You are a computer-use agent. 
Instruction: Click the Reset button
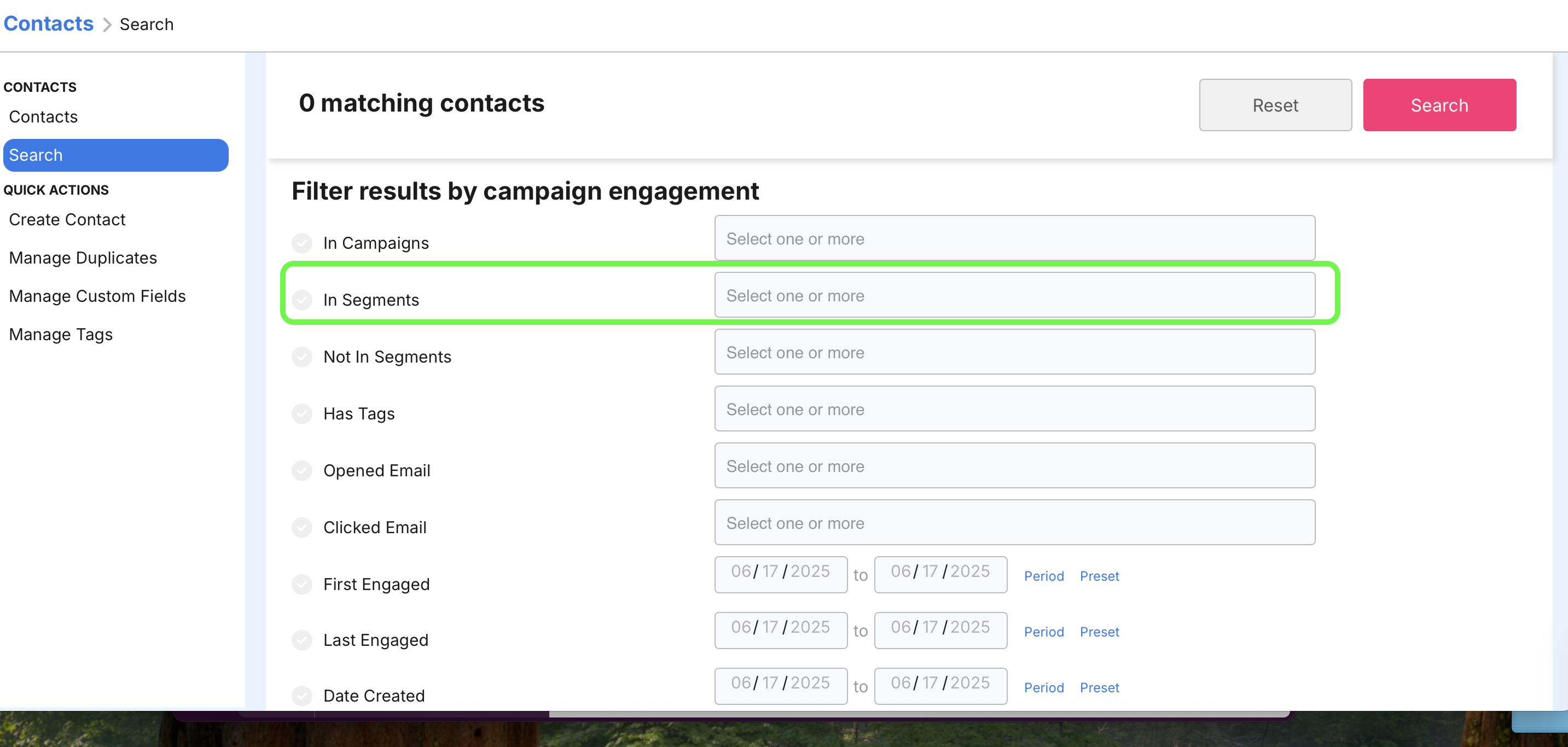[x=1275, y=104]
